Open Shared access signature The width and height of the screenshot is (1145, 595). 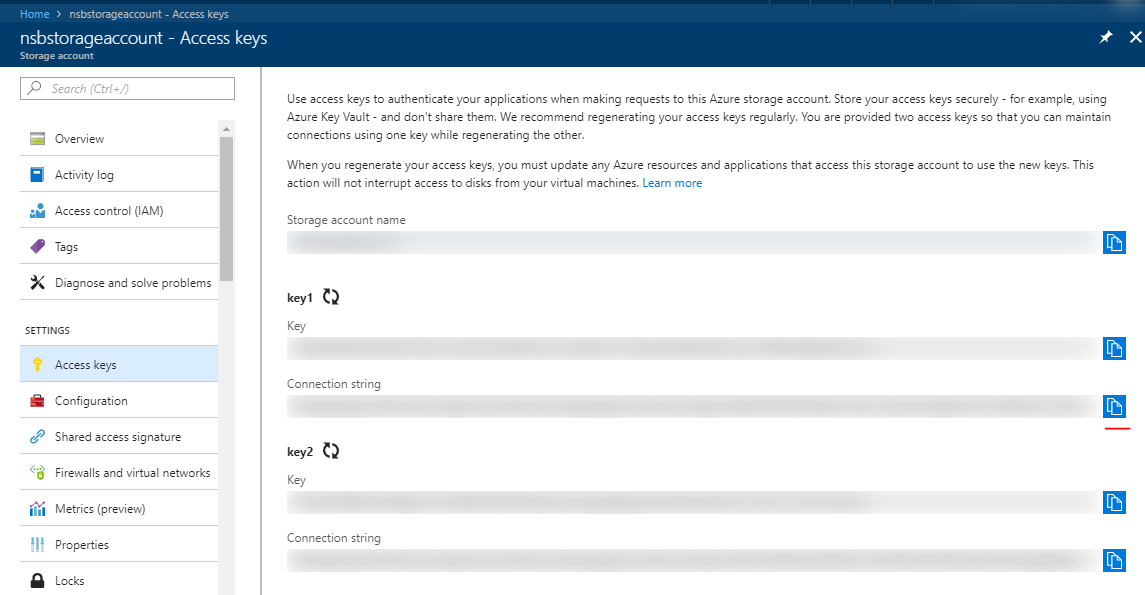tap(119, 437)
